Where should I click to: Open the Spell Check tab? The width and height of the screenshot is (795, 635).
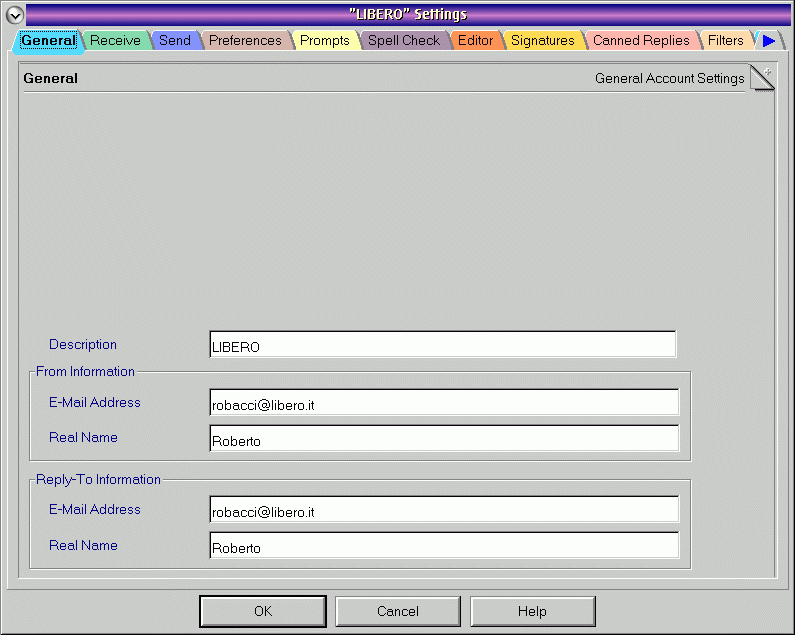[x=404, y=41]
